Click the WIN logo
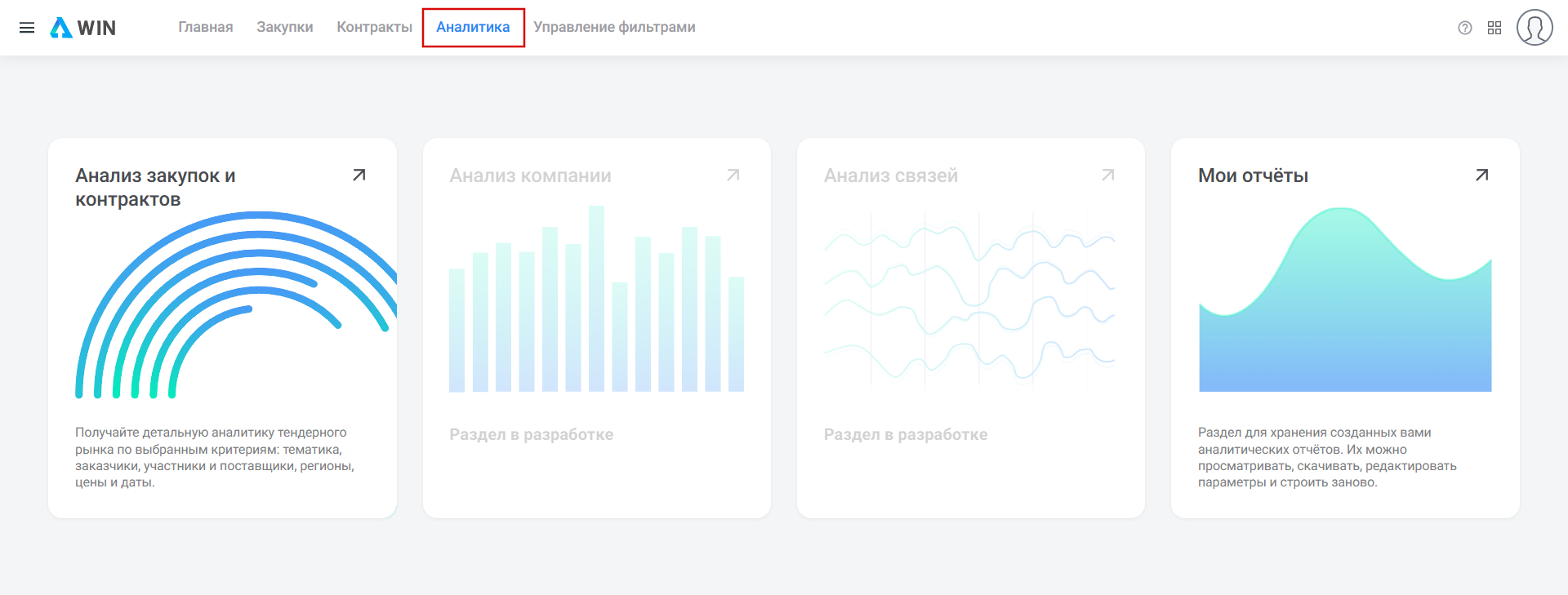The image size is (1568, 595). 83,28
